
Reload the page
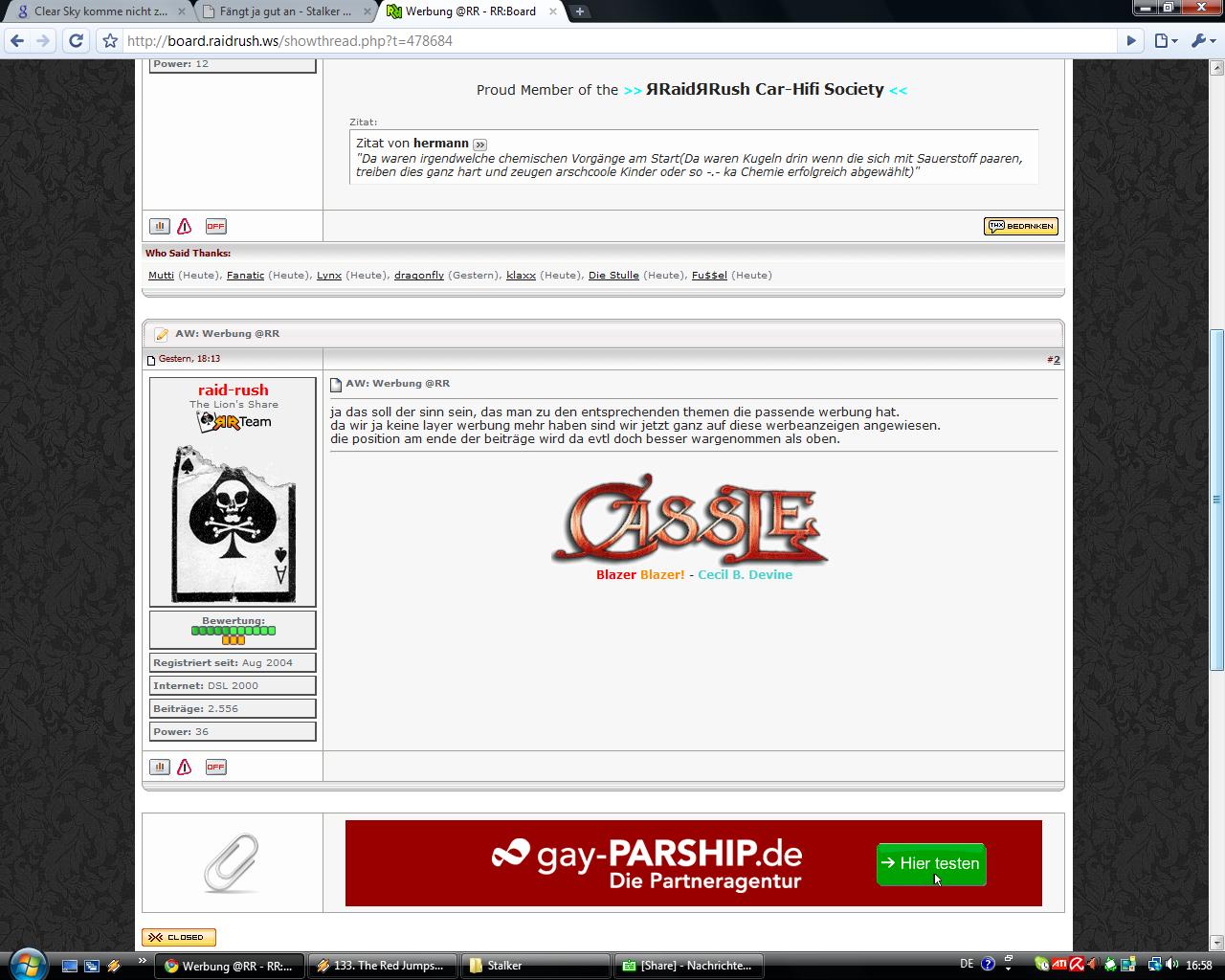click(77, 41)
